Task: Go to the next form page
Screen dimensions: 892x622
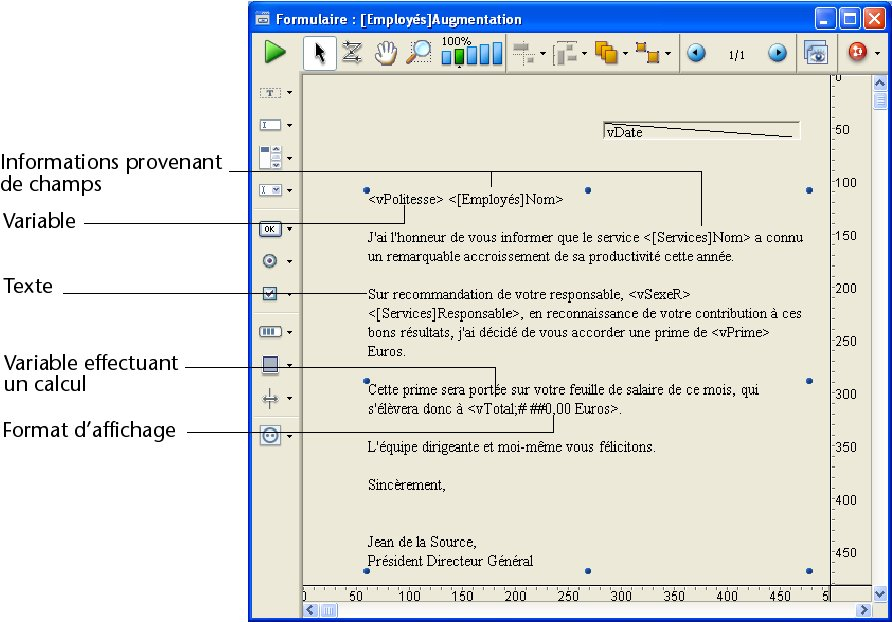Action: tap(777, 54)
